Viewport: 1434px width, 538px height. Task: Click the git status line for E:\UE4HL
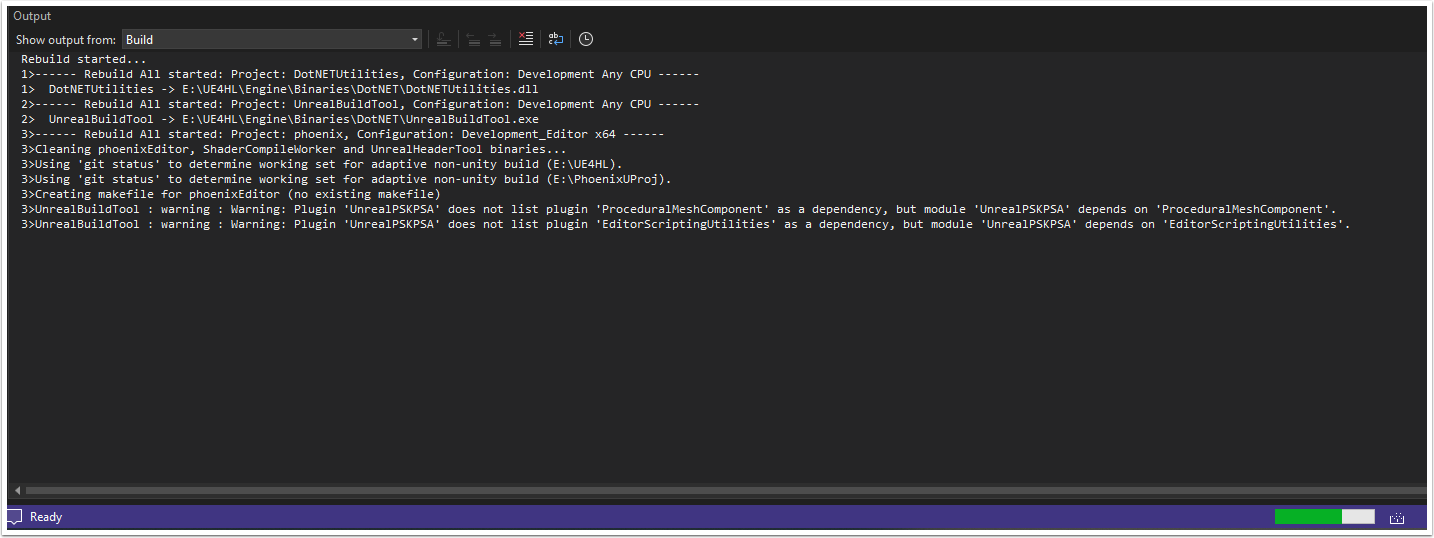pos(322,164)
